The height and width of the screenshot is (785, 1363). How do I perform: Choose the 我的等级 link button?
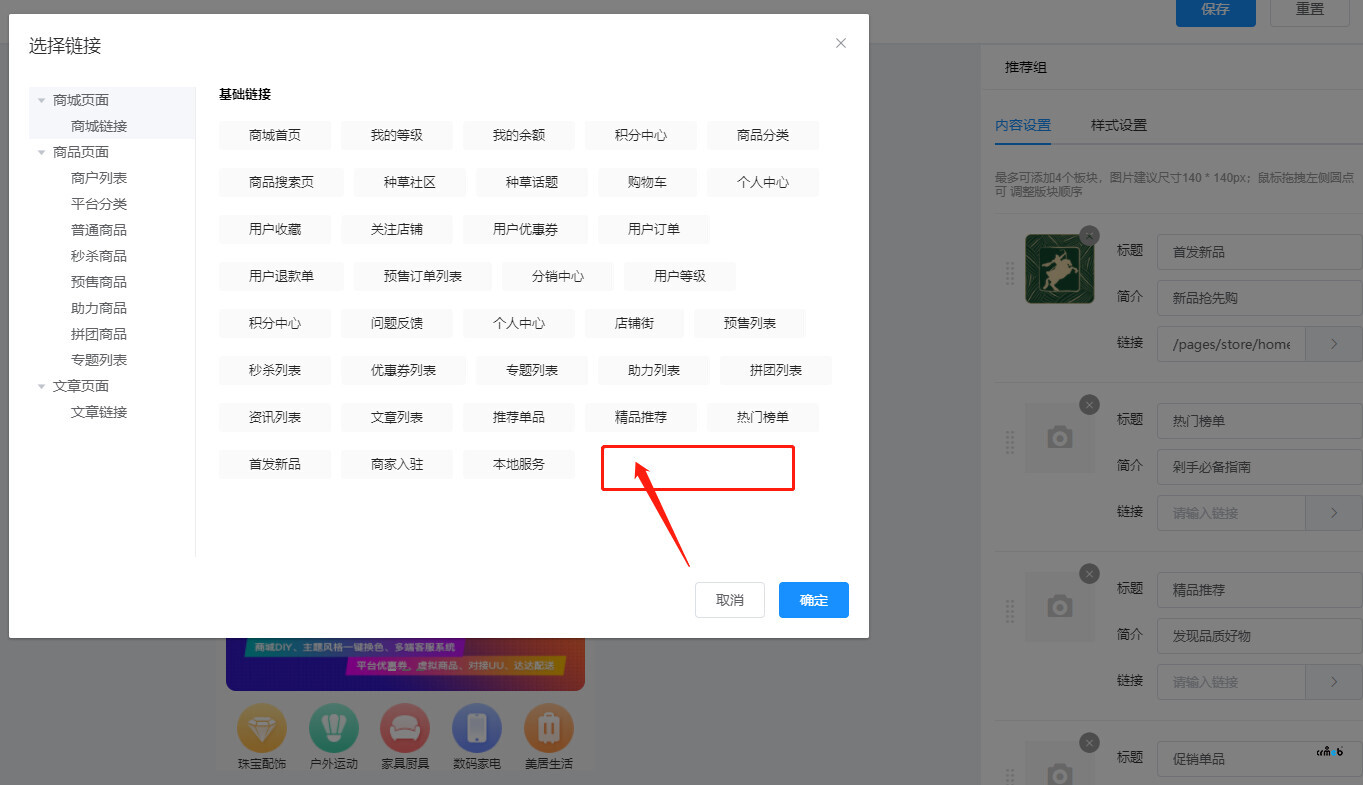coord(397,135)
